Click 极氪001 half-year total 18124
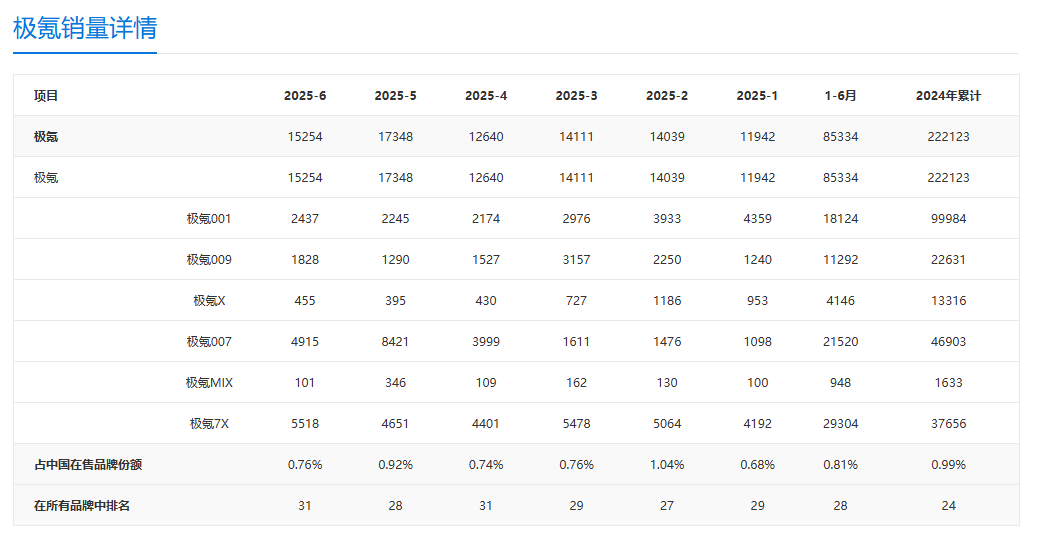Viewport: 1046px width, 542px height. pos(841,219)
